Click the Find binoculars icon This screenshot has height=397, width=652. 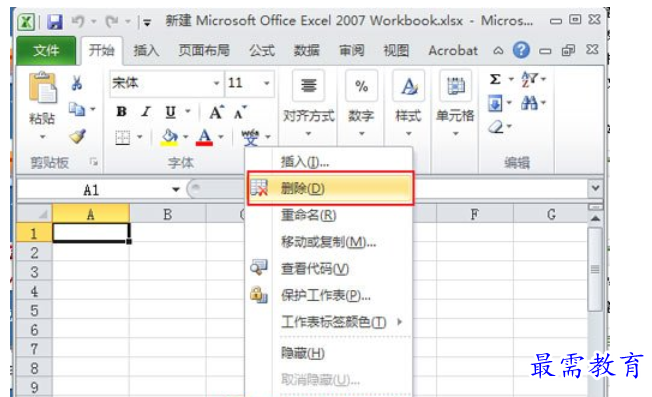529,103
